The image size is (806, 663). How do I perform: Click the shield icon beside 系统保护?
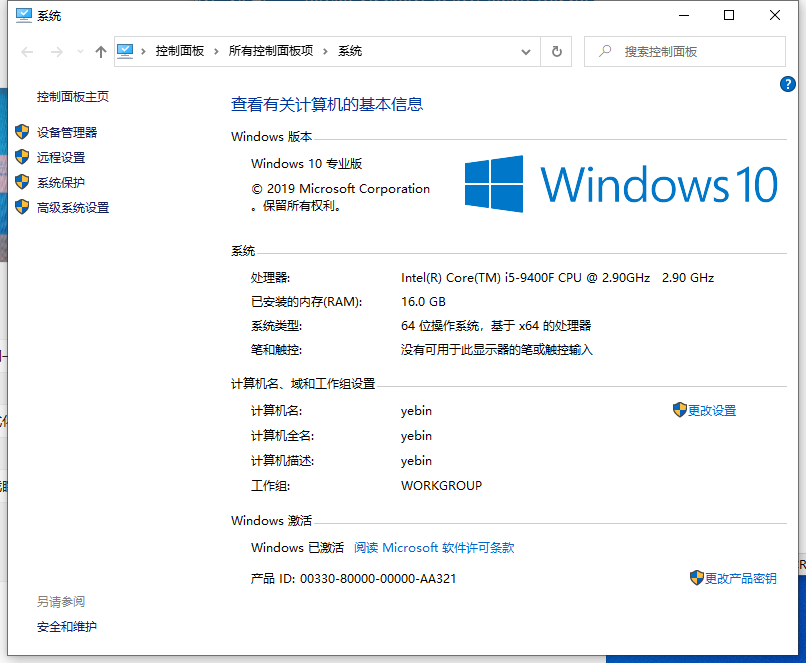22,182
